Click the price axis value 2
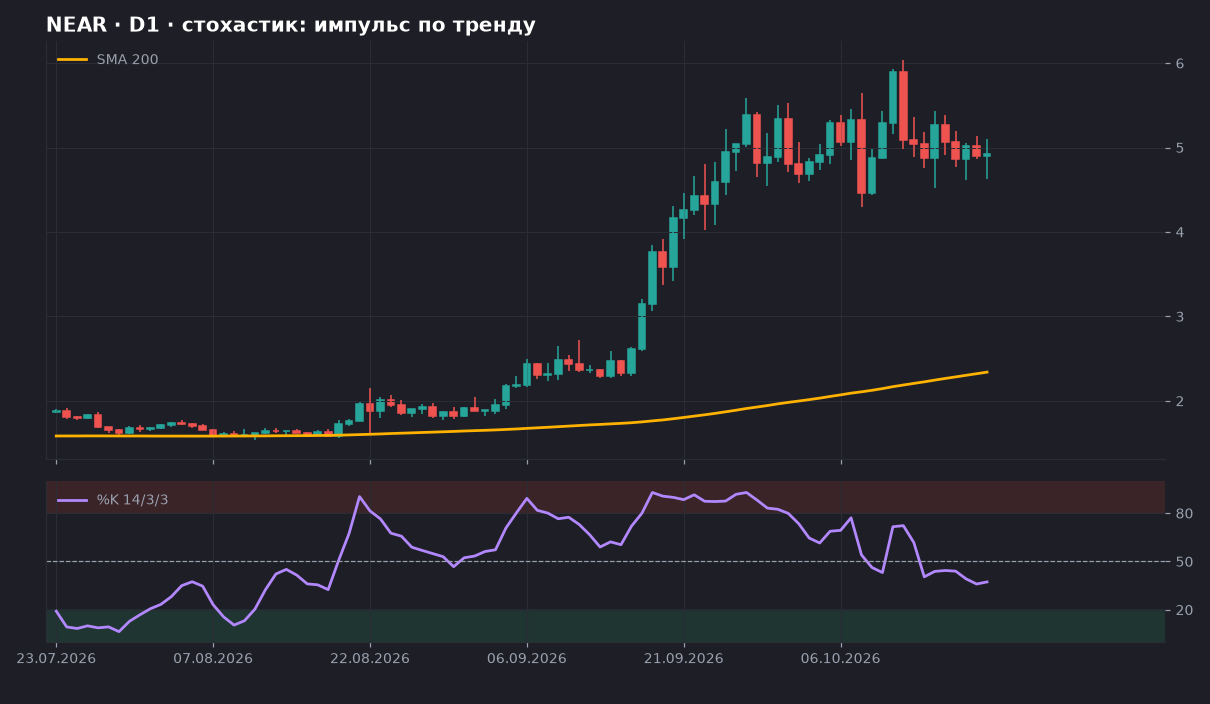The image size is (1210, 704). click(1180, 401)
